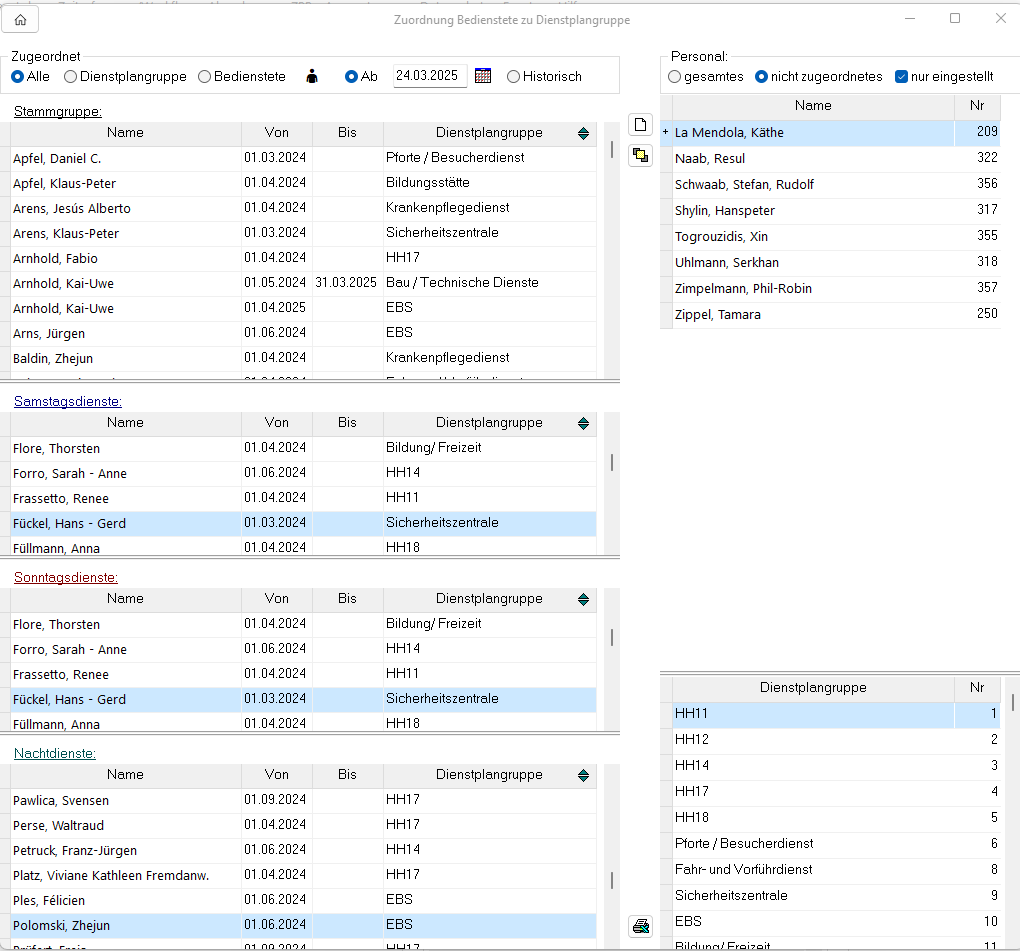Click sort arrows in Samstagsdienste Dienstplangruppe header
This screenshot has height=951, width=1020.
[x=583, y=423]
